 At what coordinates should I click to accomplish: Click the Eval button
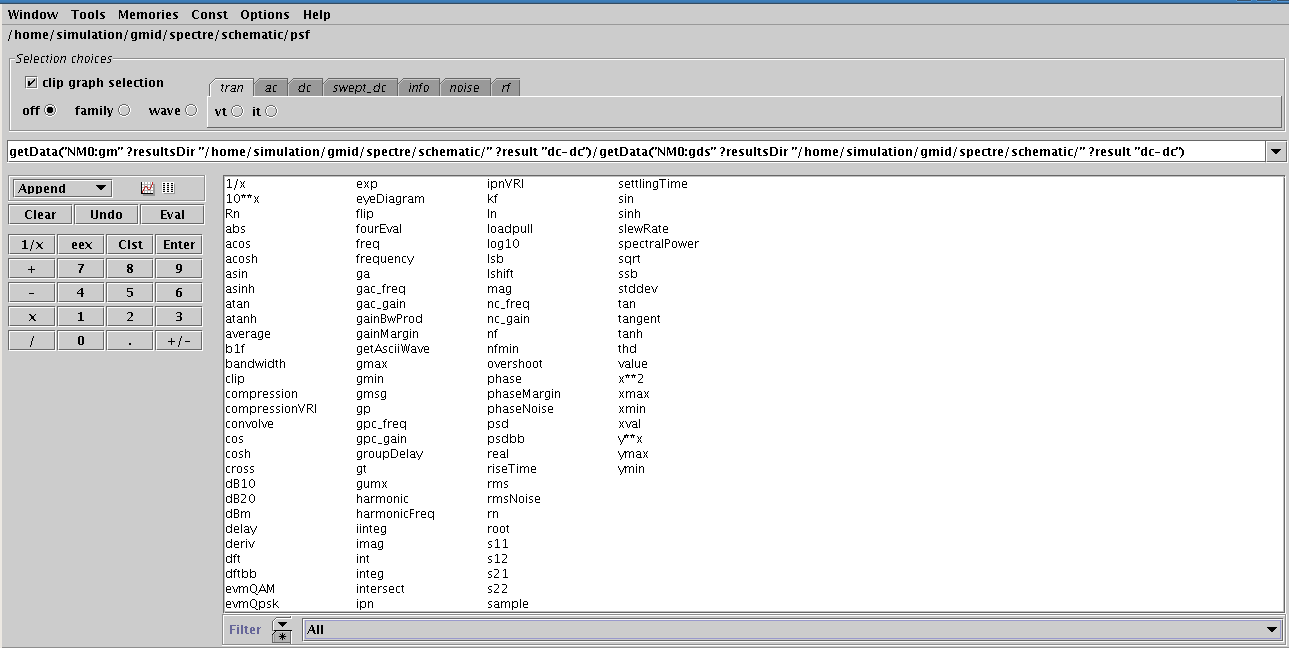click(172, 214)
